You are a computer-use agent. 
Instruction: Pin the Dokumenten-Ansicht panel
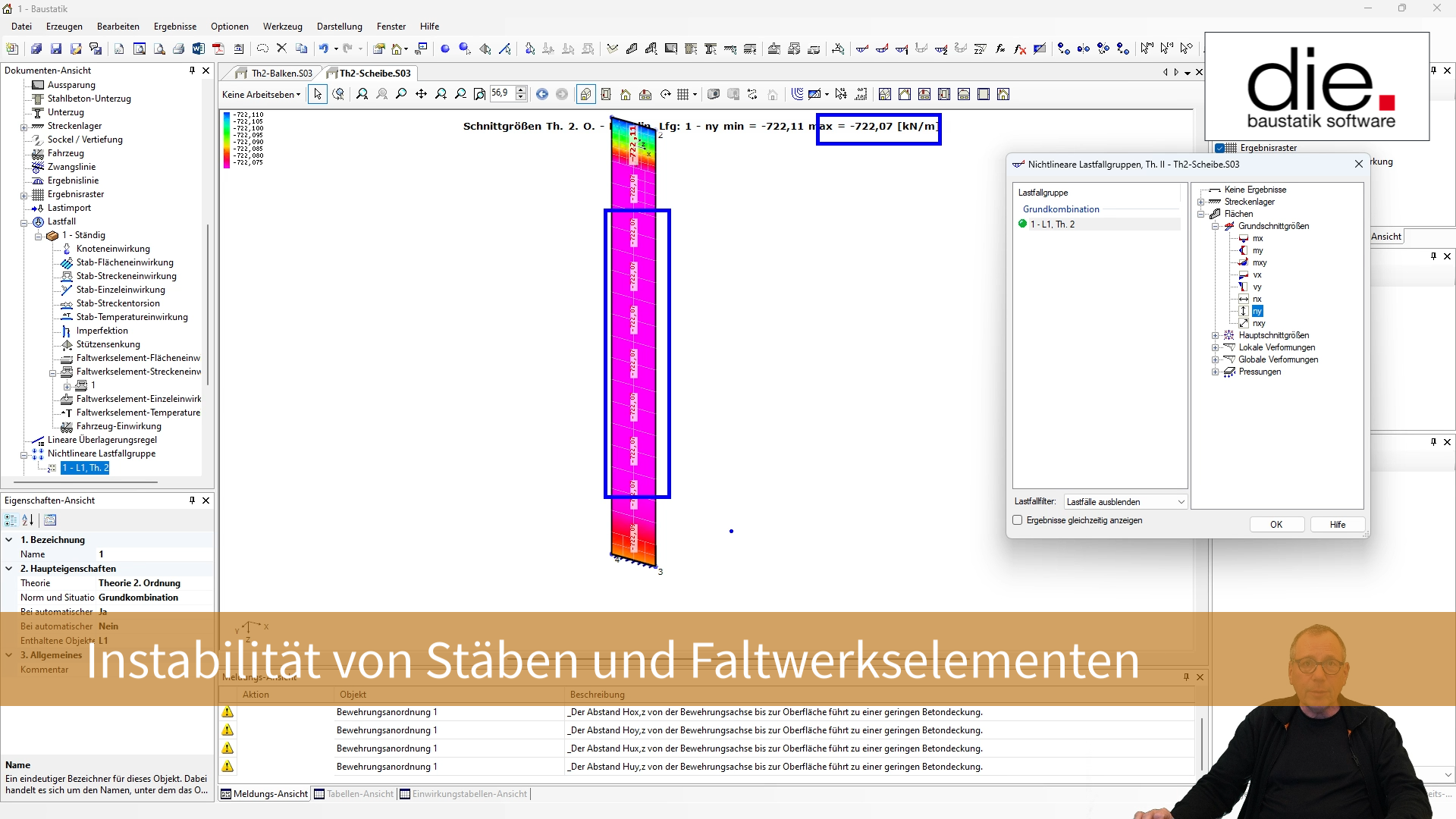[x=192, y=70]
